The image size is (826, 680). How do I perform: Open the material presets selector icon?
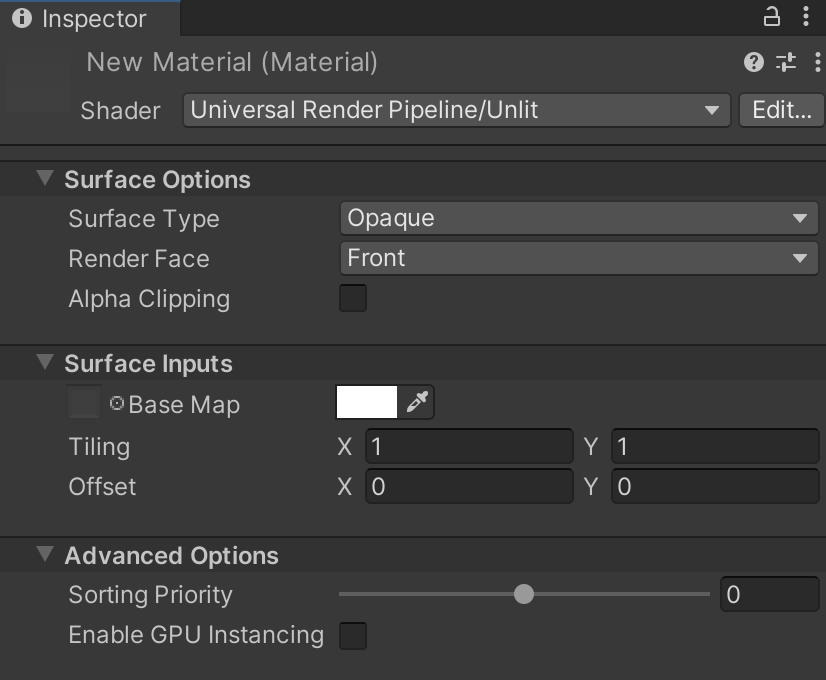tap(786, 62)
